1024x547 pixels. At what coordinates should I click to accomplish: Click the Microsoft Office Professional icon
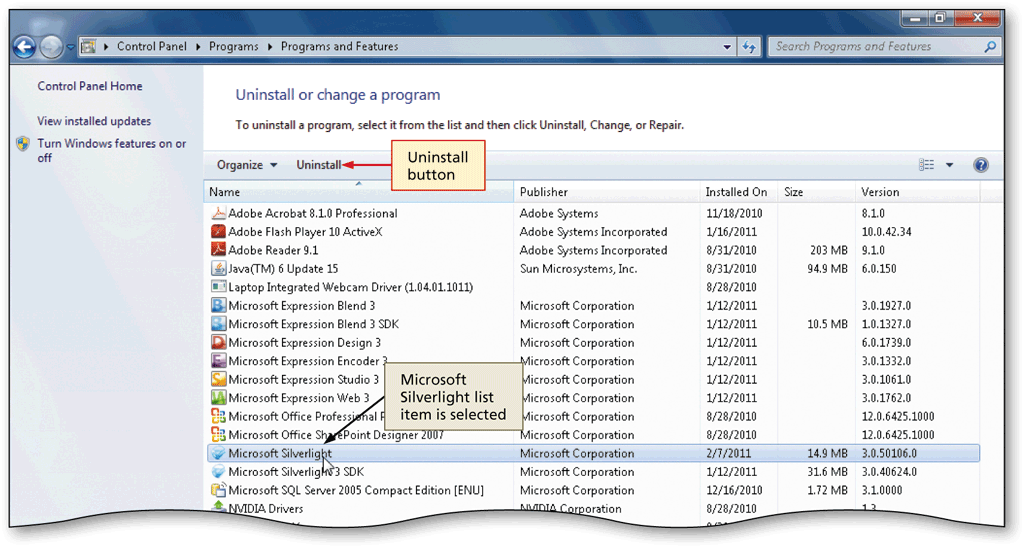point(218,416)
